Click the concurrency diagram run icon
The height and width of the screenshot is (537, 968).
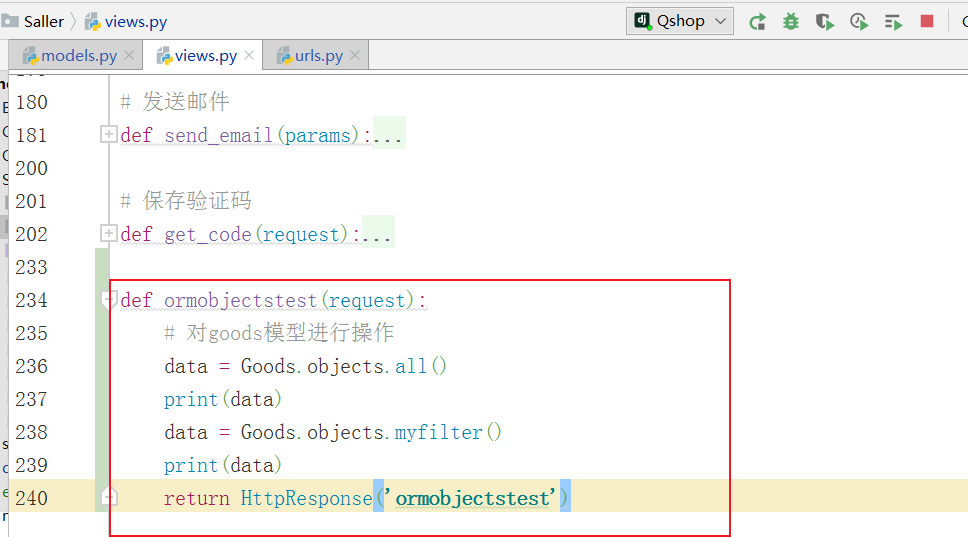click(893, 22)
